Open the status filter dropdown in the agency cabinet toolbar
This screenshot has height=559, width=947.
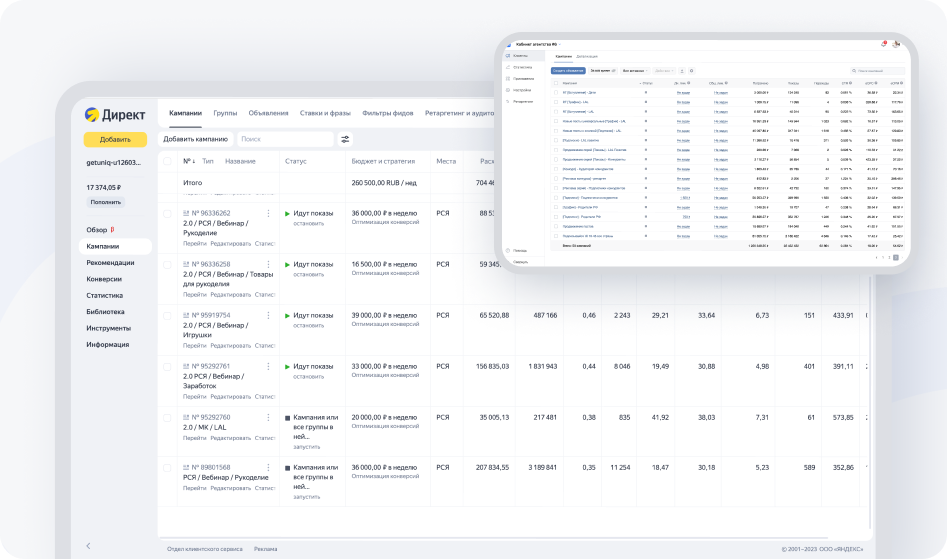(x=635, y=71)
